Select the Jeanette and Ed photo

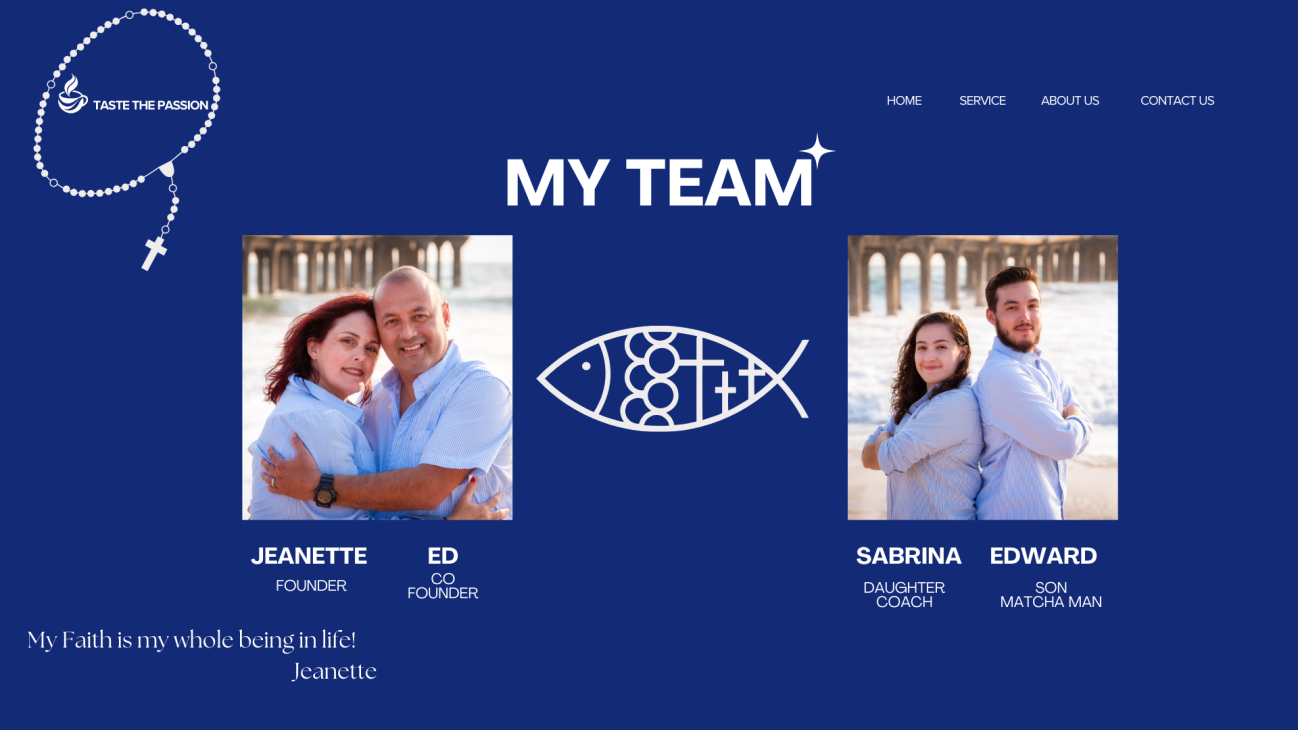click(x=377, y=377)
